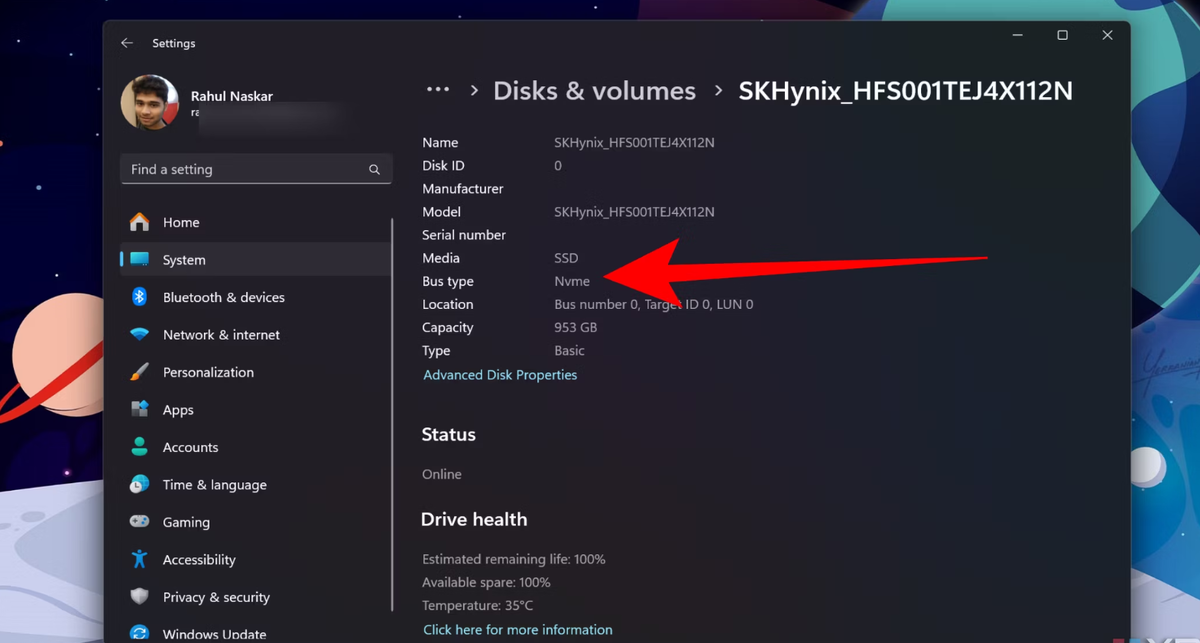Click into Find a setting box

pyautogui.click(x=256, y=169)
